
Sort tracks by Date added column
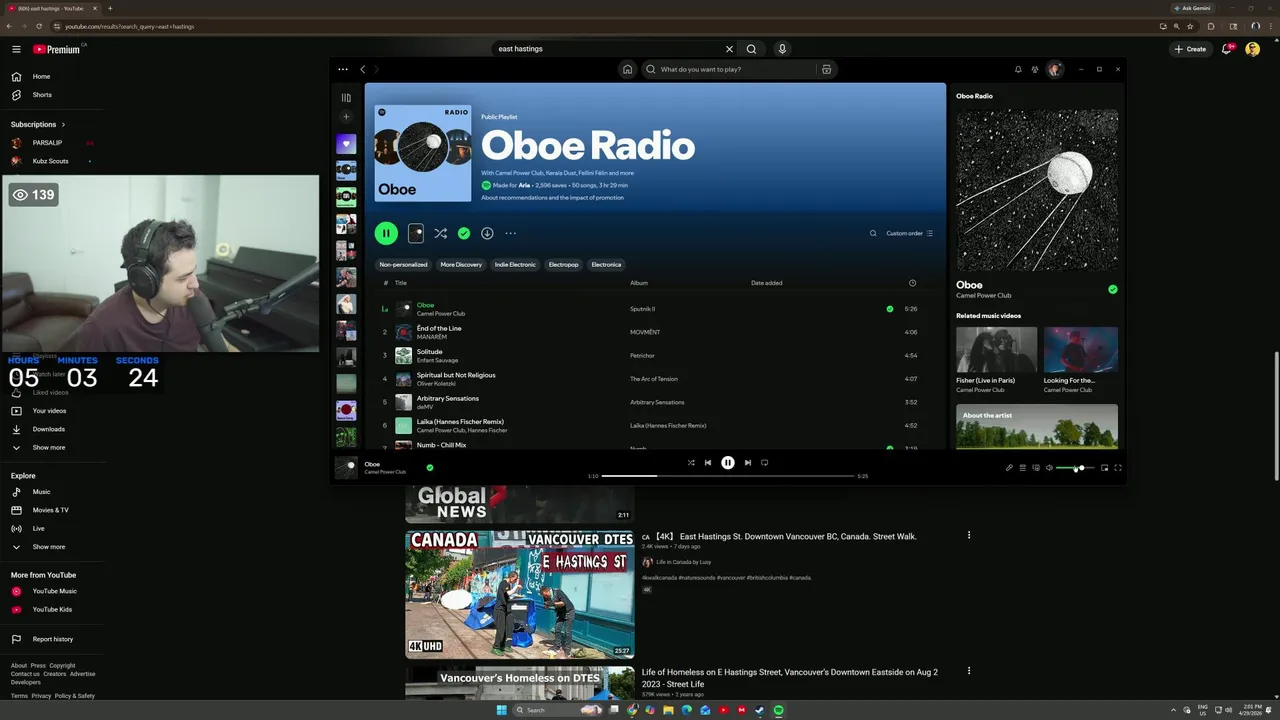[x=767, y=283]
